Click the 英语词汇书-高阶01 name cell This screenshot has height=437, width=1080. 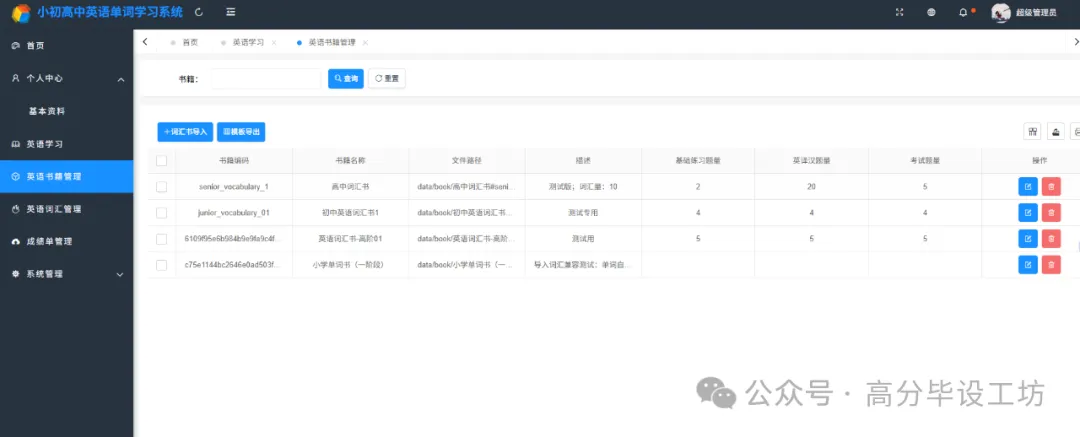(350, 238)
